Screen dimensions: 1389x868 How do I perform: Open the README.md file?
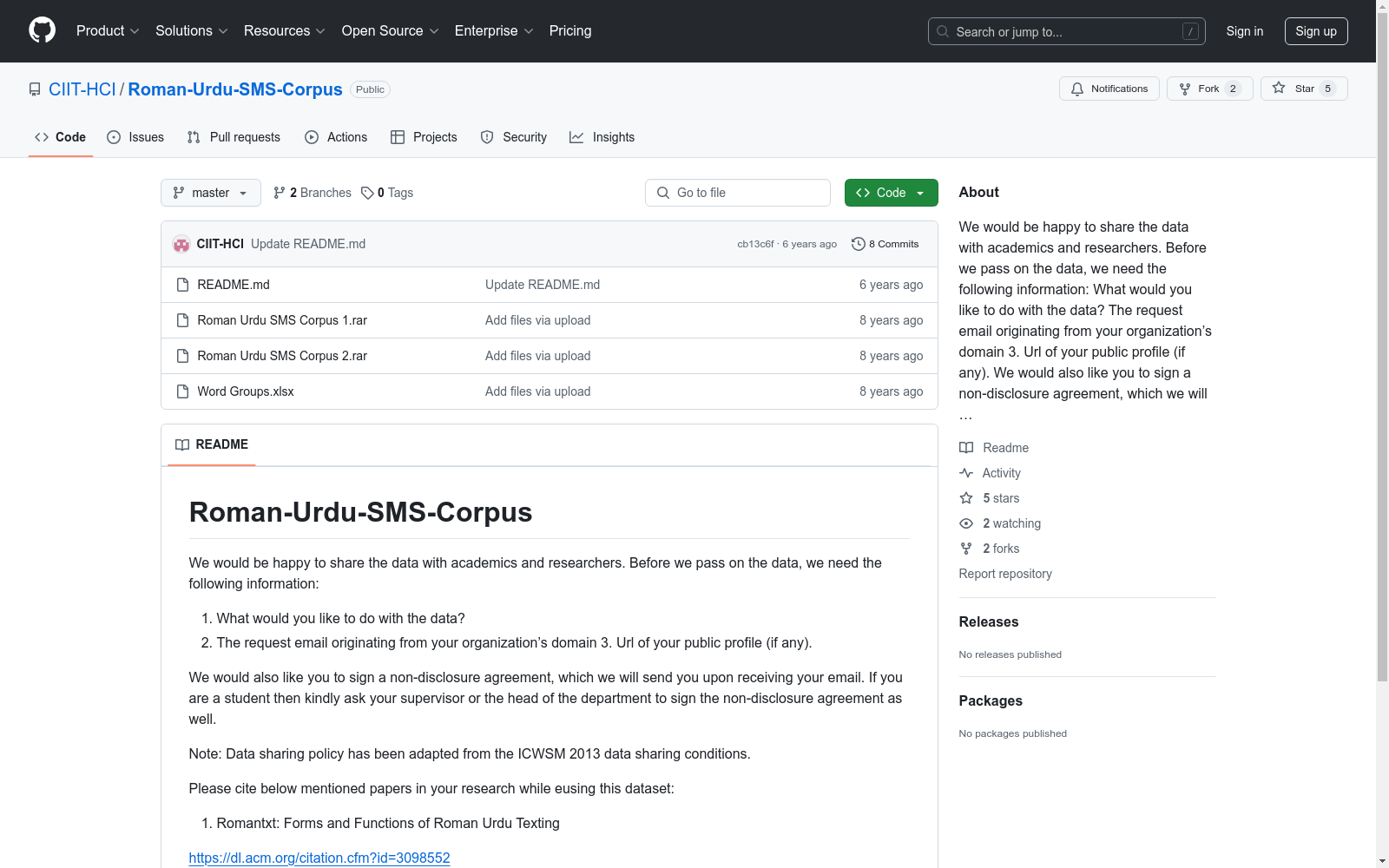coord(234,285)
